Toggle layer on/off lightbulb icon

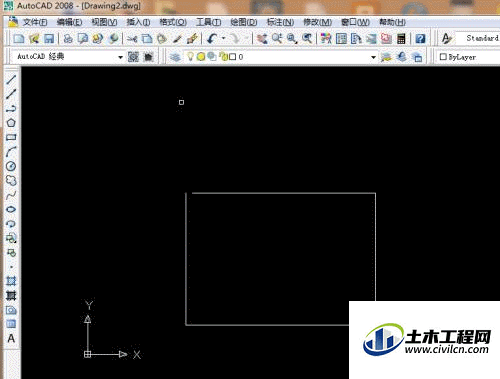coord(190,57)
